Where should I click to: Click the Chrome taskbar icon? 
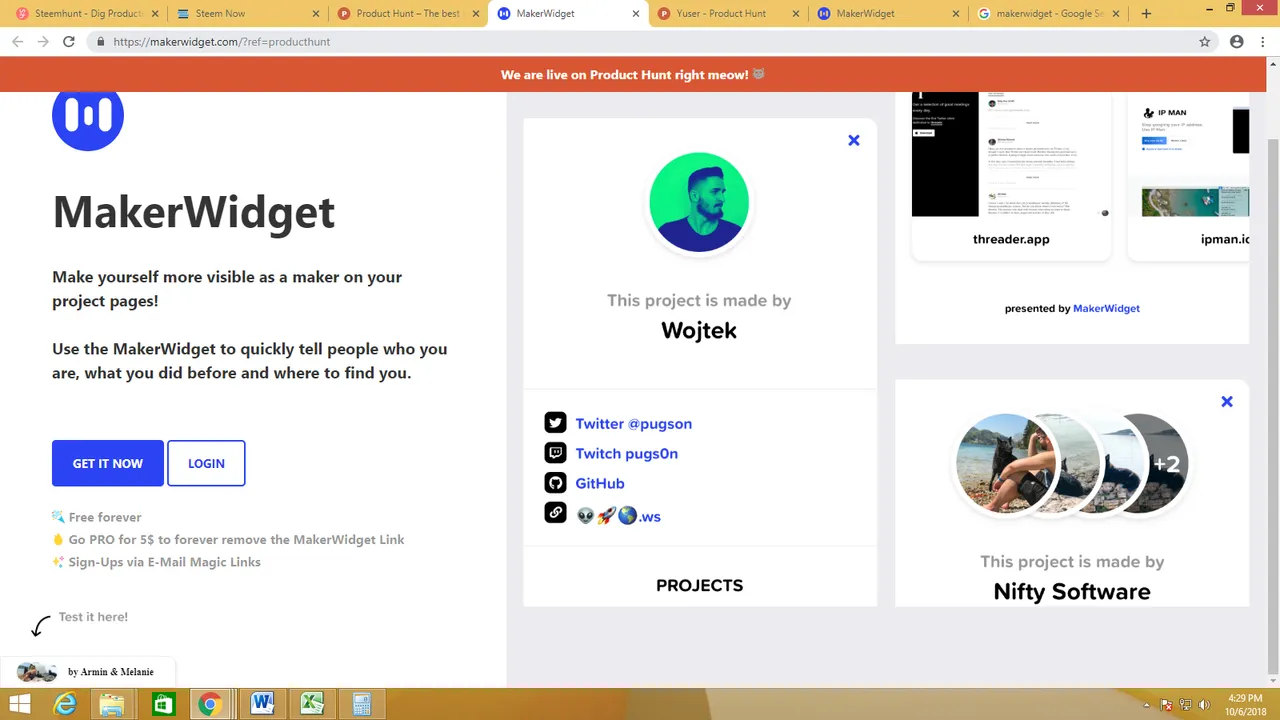pos(209,704)
